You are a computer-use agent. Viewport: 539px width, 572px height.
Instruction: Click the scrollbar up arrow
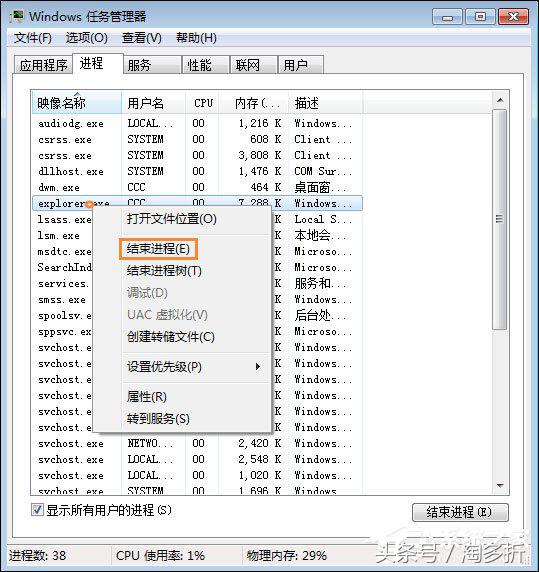click(x=500, y=100)
